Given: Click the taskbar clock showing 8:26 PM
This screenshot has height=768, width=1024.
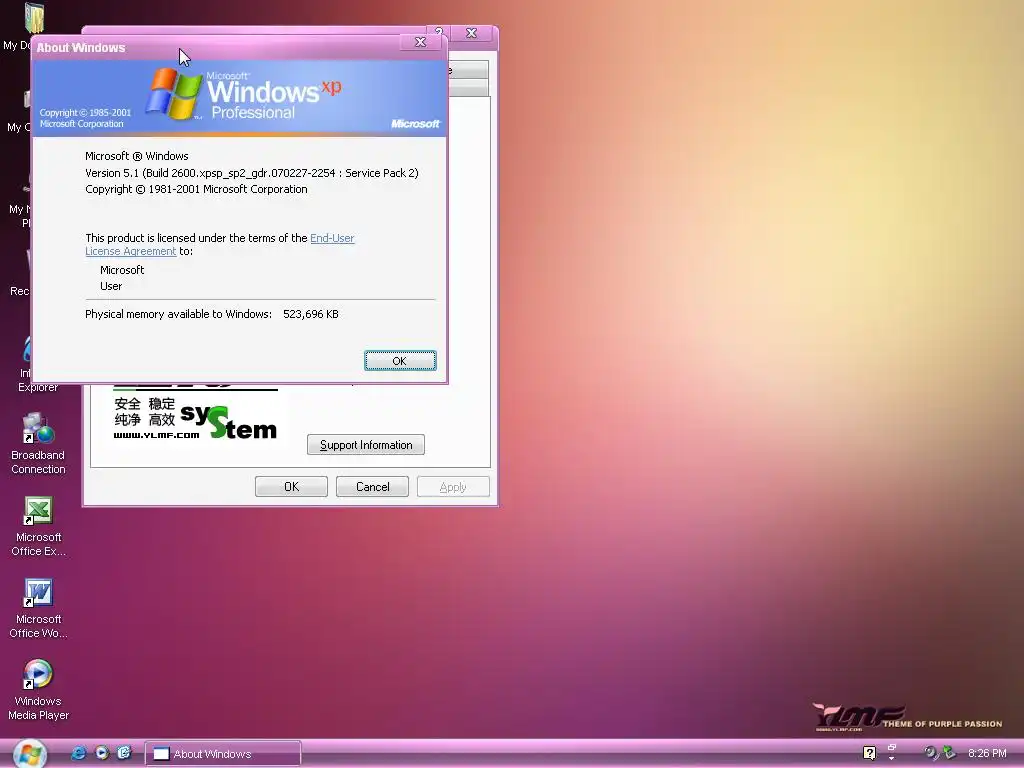Looking at the screenshot, I should coord(987,754).
